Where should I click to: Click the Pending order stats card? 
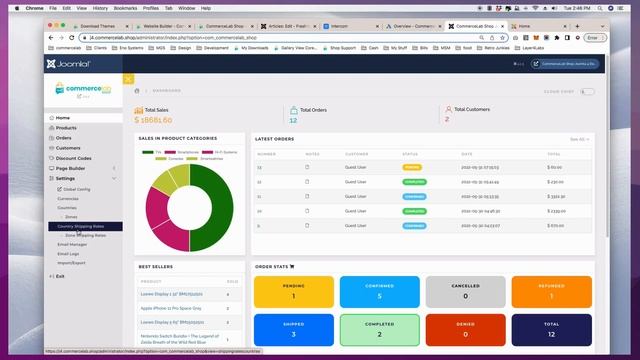pyautogui.click(x=294, y=292)
